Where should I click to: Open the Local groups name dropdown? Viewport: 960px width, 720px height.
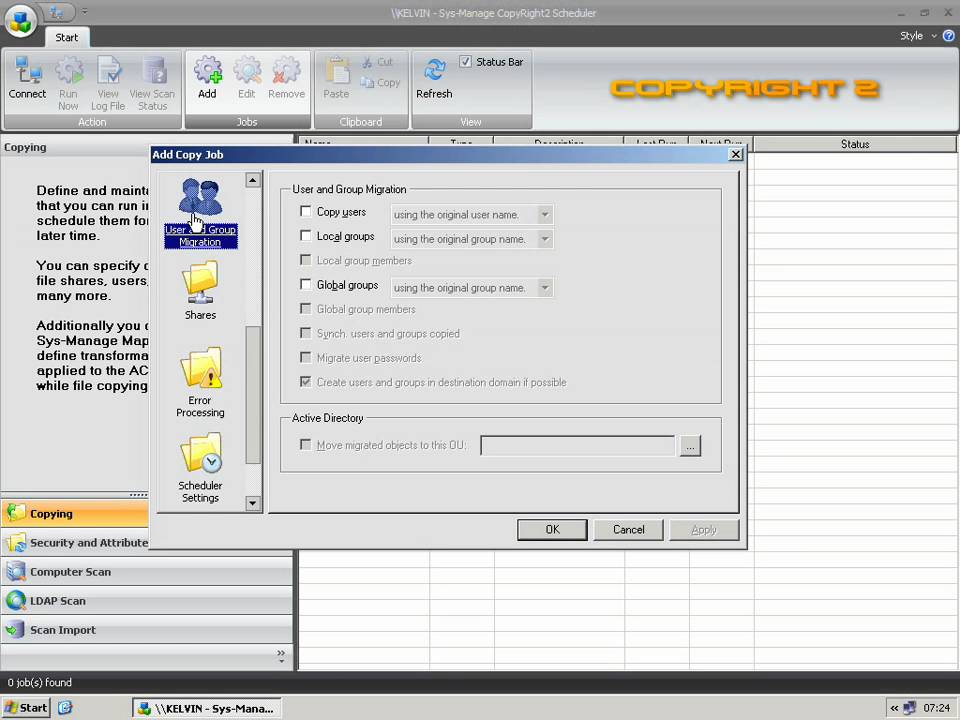[x=544, y=239]
